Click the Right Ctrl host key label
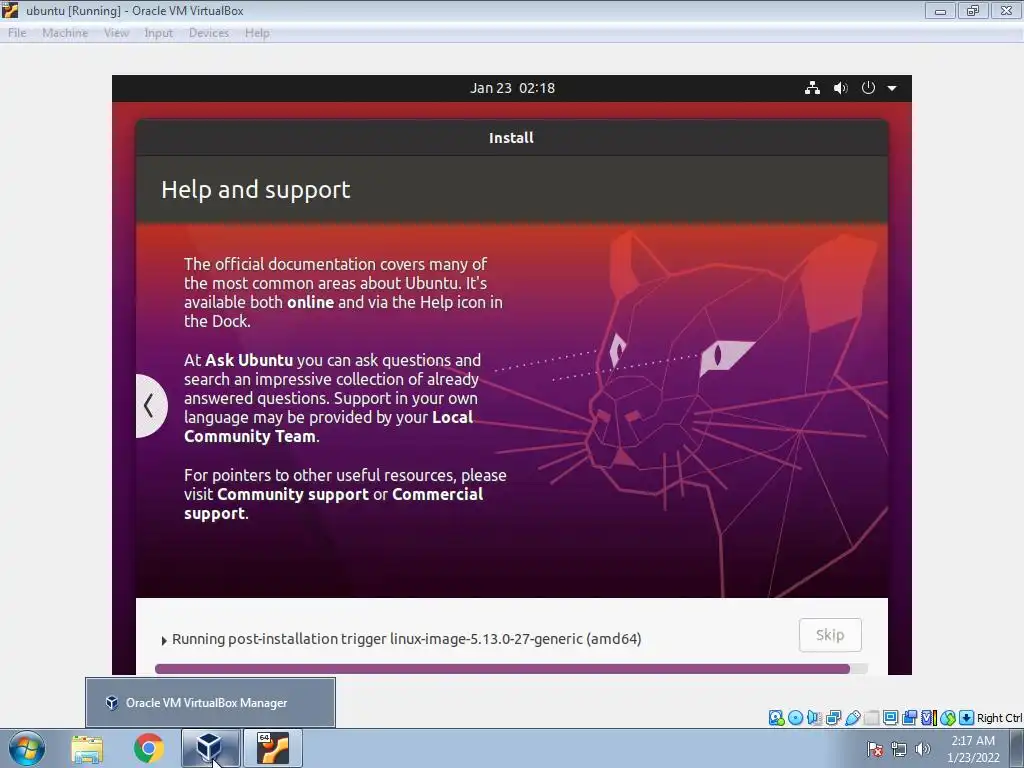 (x=999, y=718)
